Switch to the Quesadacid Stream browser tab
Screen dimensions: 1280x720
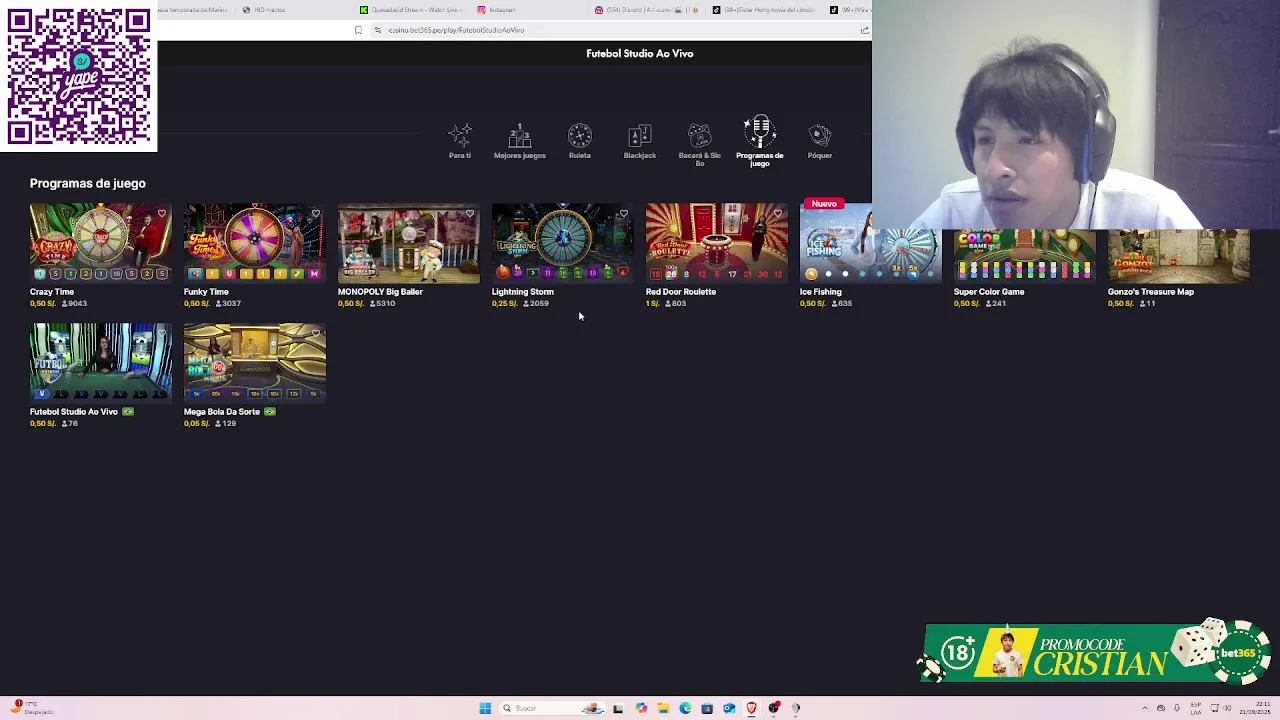(410, 10)
